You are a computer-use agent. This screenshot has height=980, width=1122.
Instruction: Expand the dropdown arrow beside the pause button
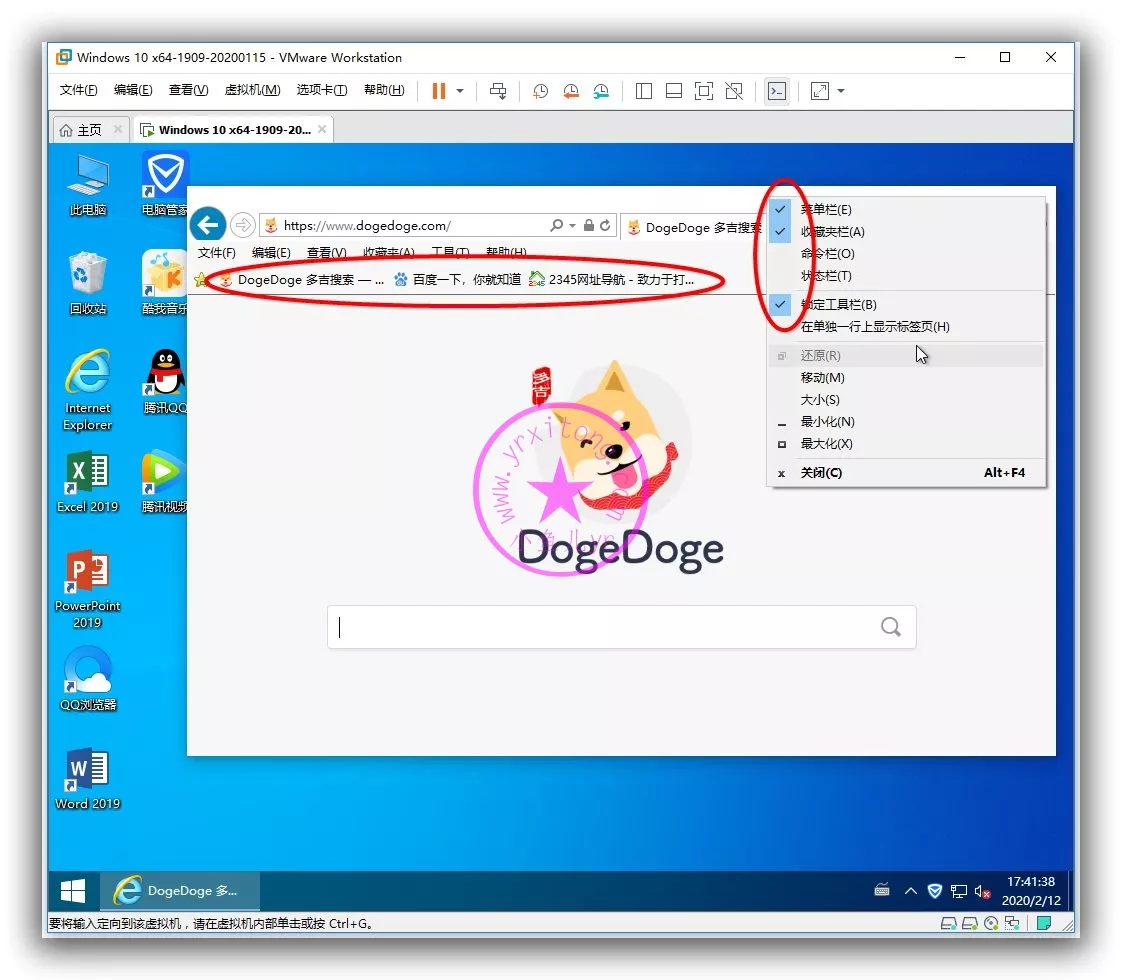(x=460, y=91)
